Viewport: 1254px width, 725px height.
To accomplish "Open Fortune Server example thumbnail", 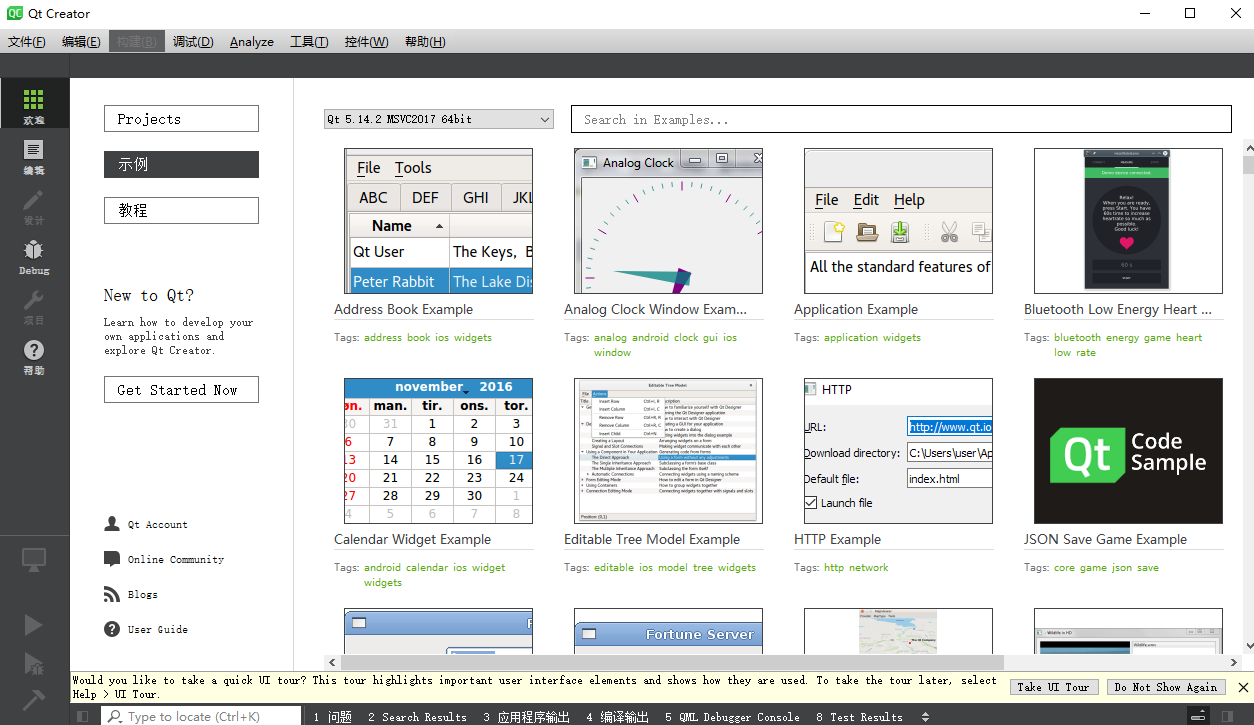I will click(668, 631).
